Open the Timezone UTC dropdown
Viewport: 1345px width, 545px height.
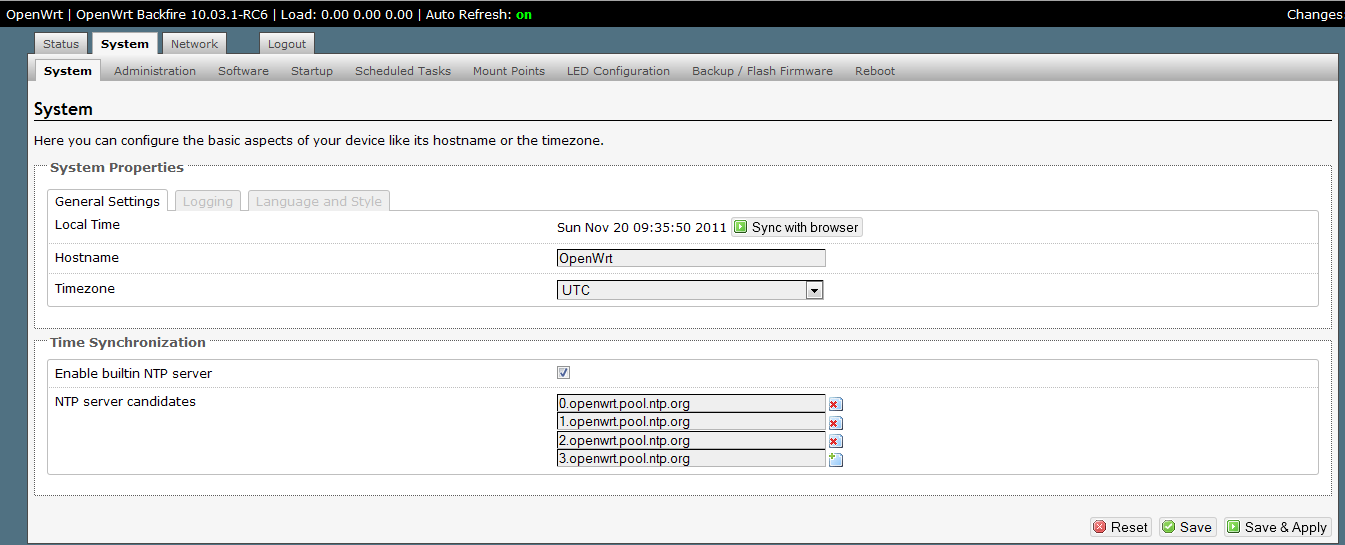pyautogui.click(x=690, y=290)
